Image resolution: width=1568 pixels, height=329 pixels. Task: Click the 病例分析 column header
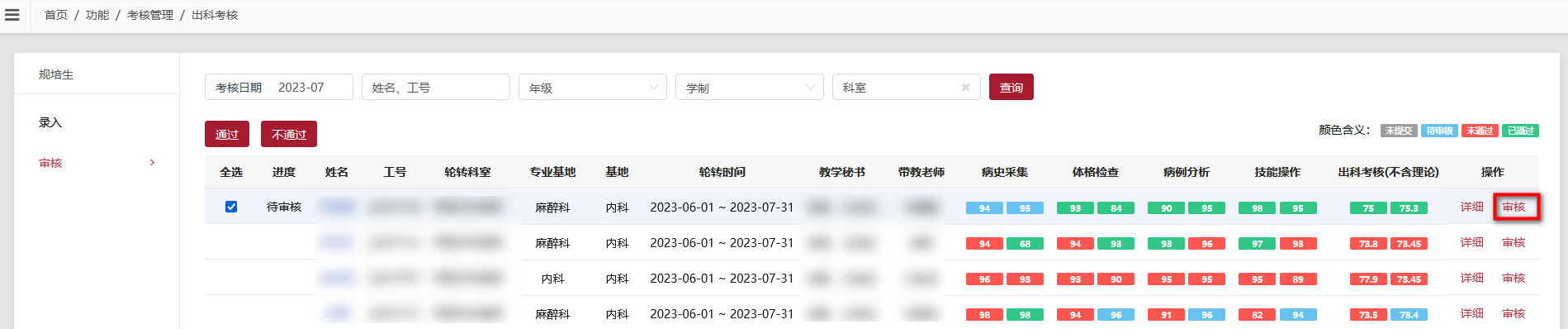click(x=1187, y=172)
